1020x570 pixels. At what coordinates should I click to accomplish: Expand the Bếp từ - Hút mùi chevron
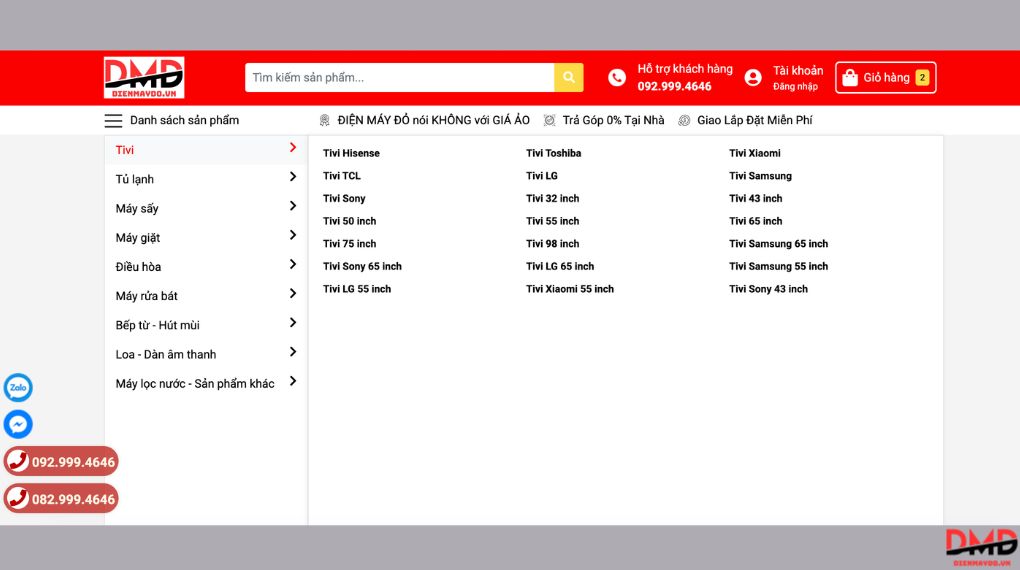[293, 323]
